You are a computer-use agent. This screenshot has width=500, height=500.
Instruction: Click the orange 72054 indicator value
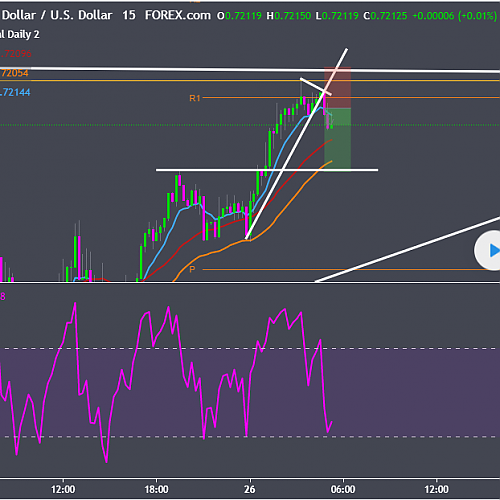[x=14, y=73]
